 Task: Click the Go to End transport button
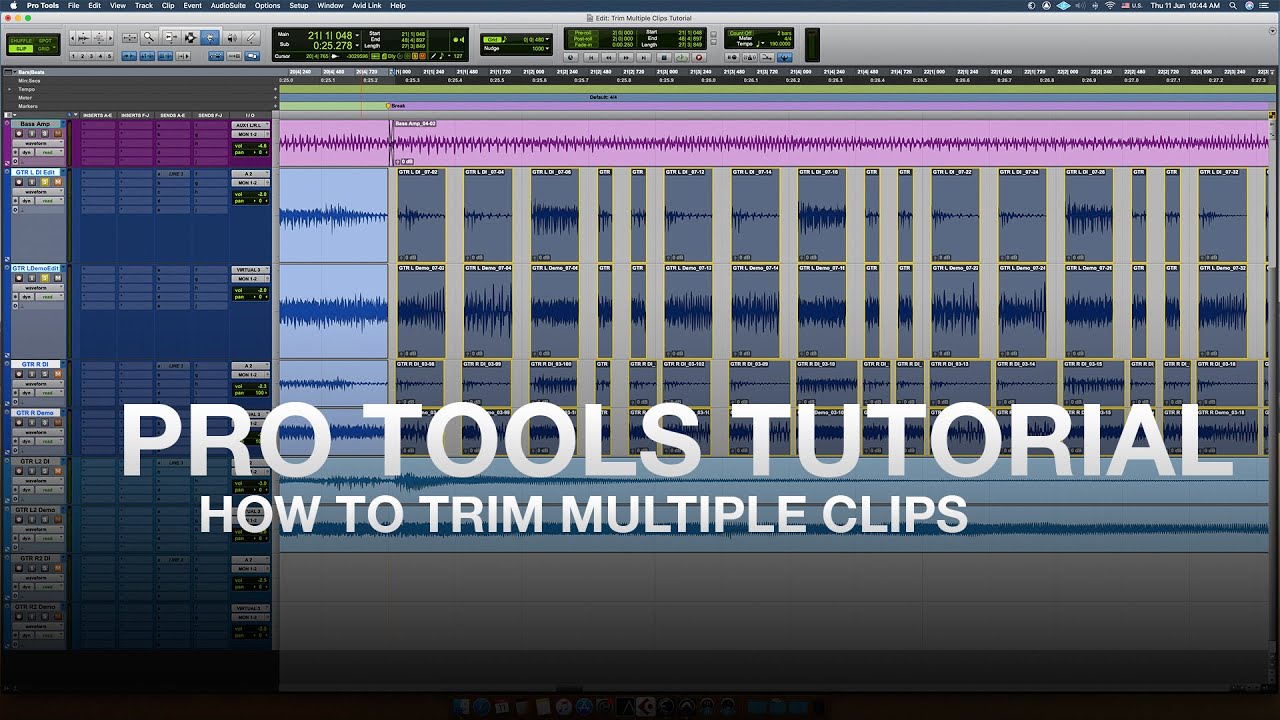point(644,58)
